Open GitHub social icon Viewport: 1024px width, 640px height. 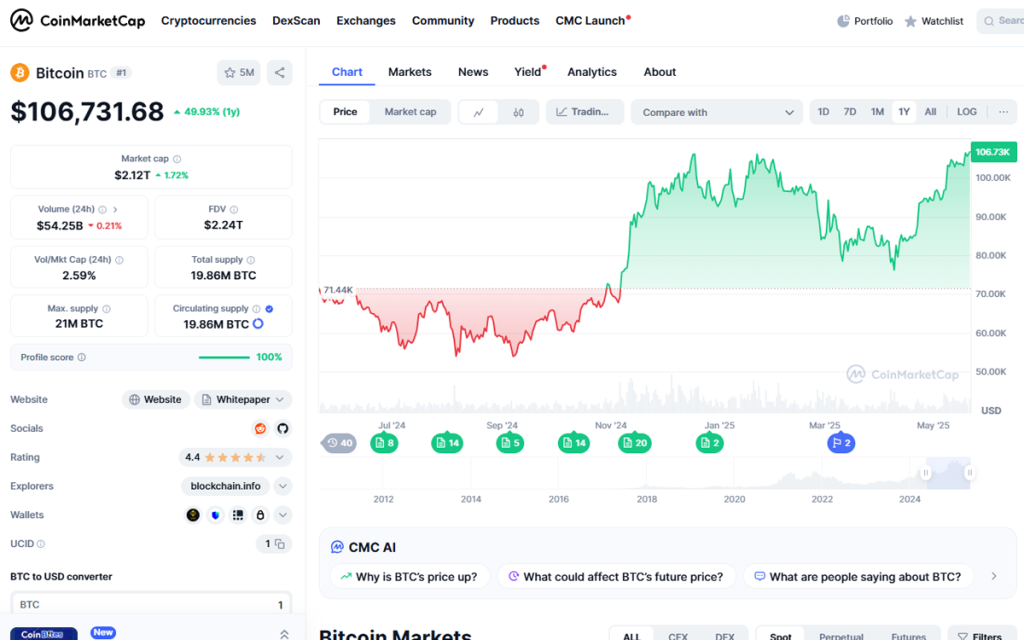tap(283, 428)
